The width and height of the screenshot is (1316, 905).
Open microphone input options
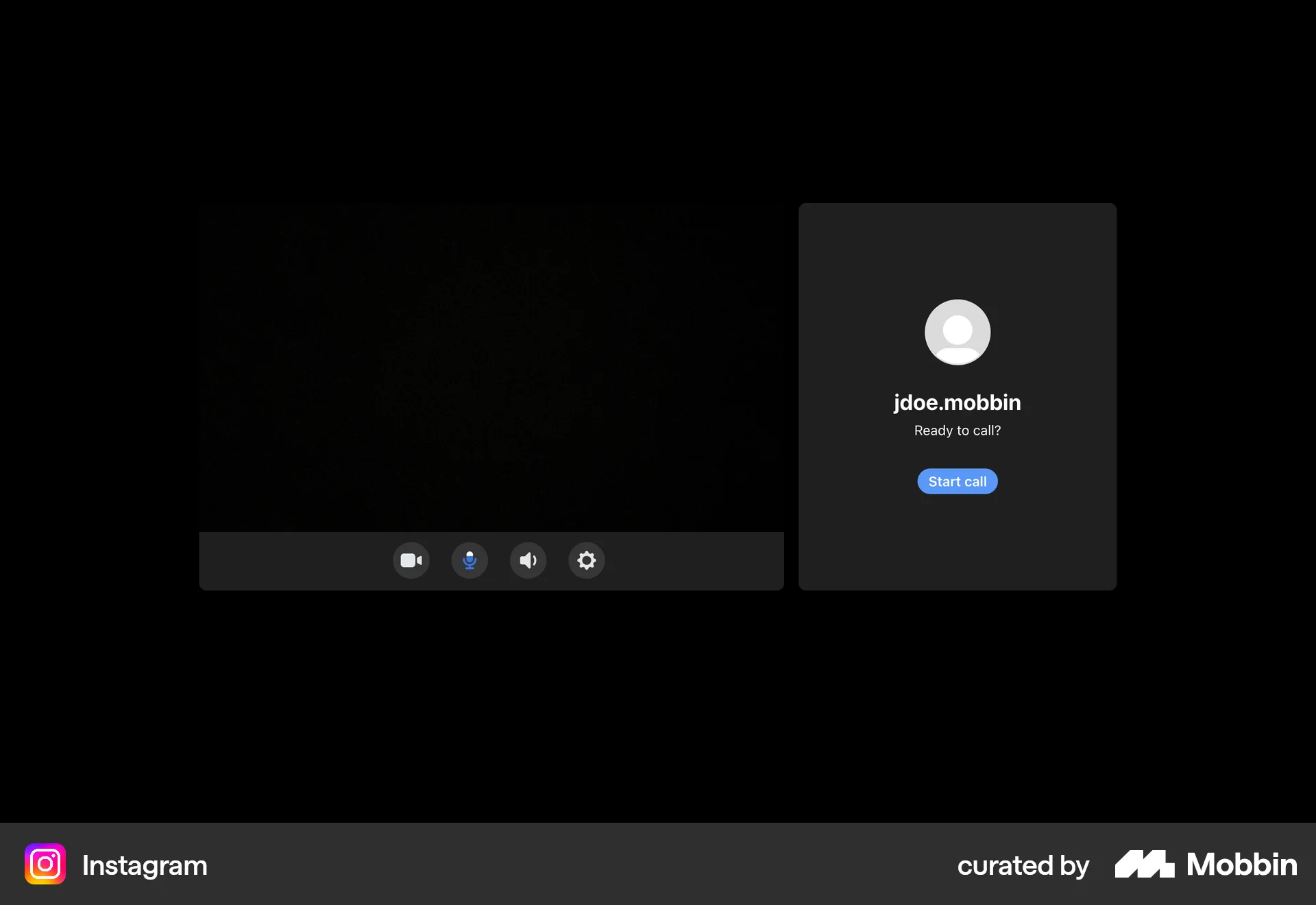point(470,560)
